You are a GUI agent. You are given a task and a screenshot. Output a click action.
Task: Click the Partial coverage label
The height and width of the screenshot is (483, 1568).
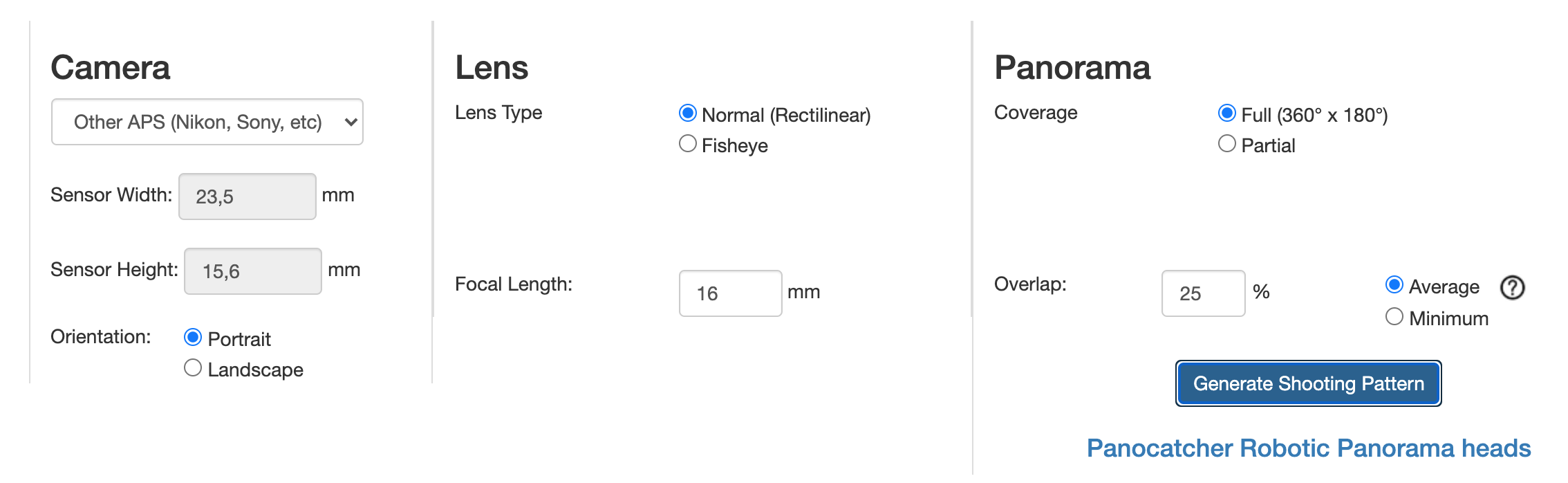pos(1268,145)
